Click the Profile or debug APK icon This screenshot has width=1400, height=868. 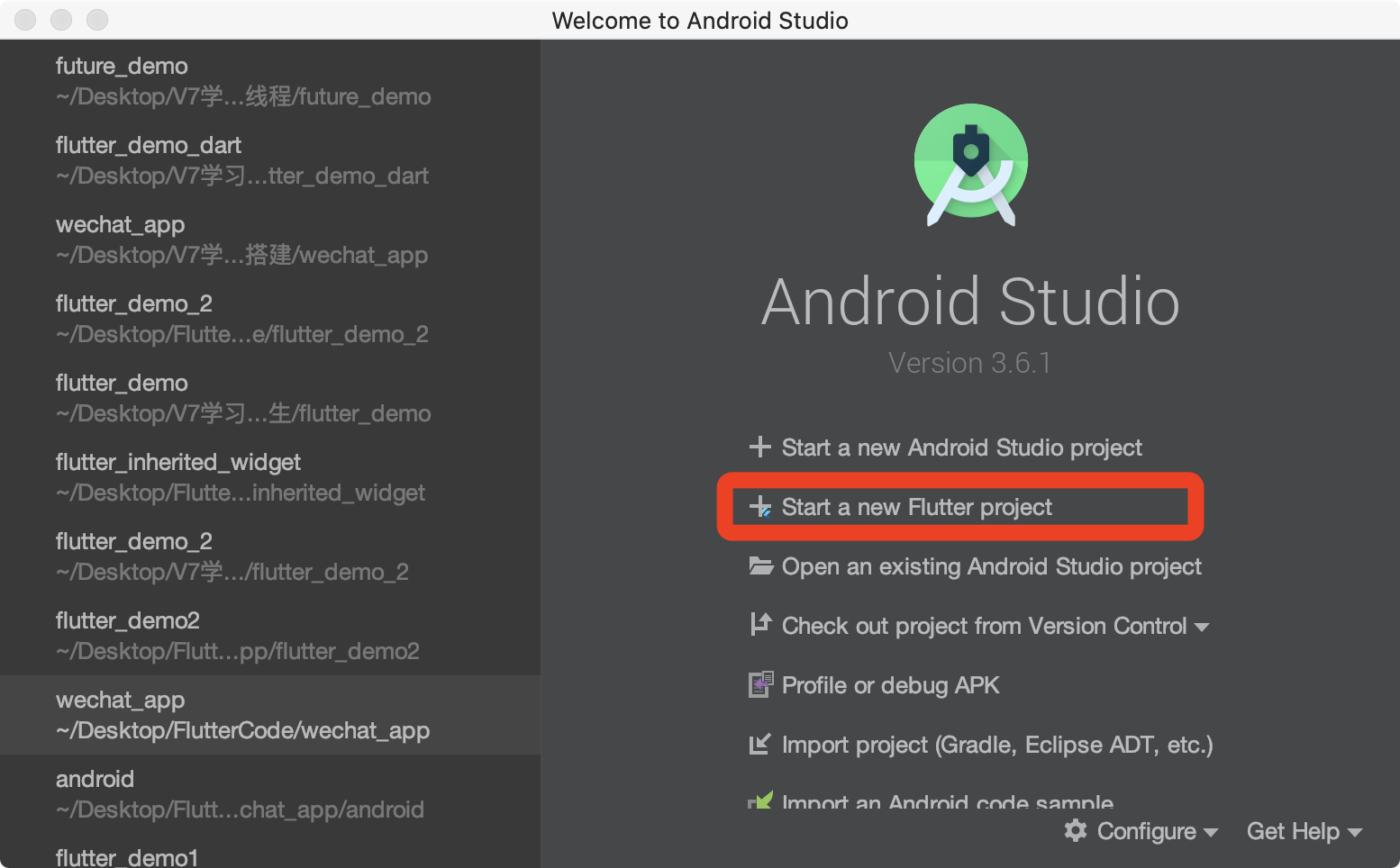[761, 684]
